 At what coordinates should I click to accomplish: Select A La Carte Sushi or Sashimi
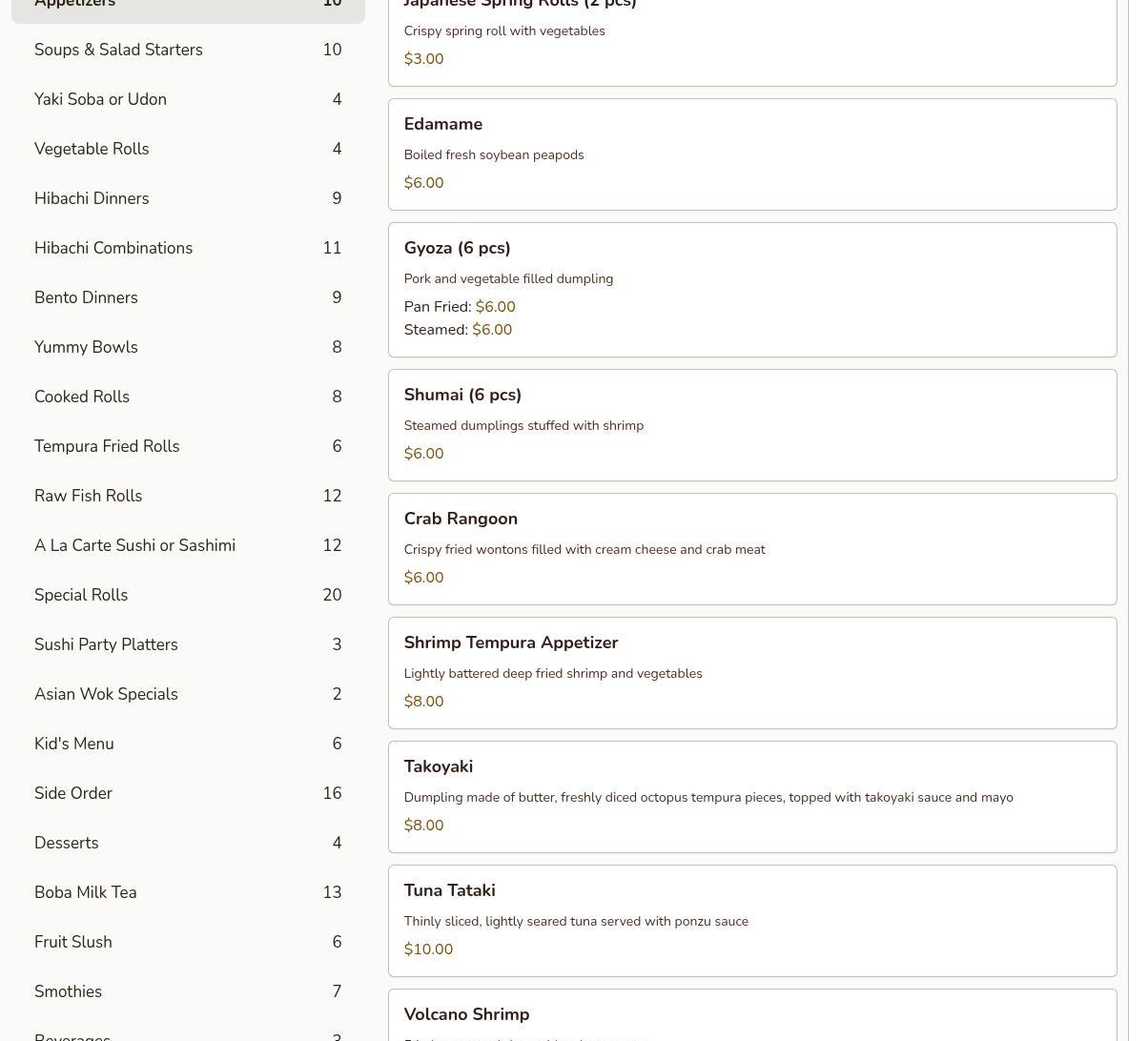(x=188, y=545)
